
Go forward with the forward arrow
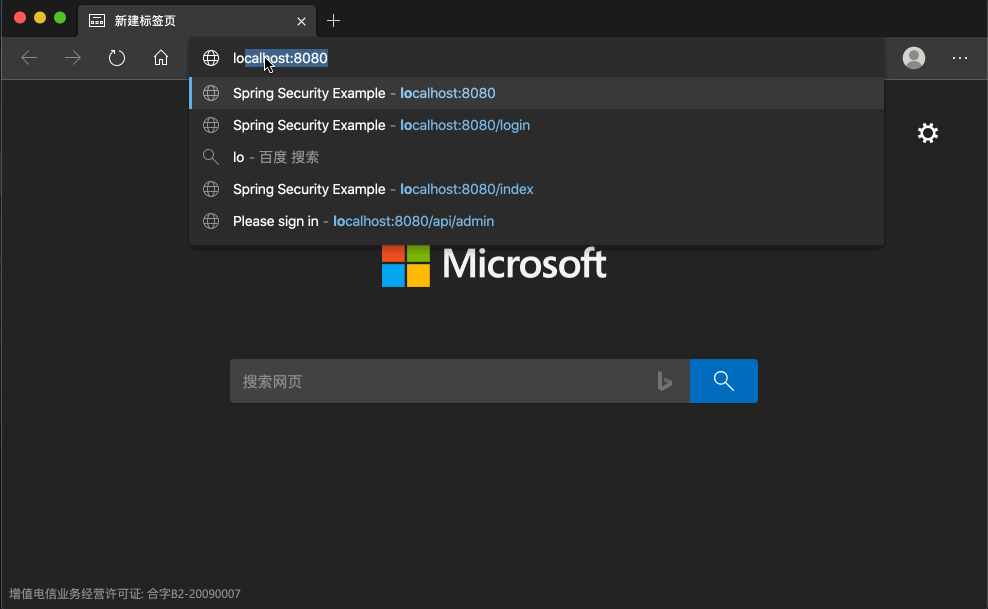pyautogui.click(x=73, y=58)
